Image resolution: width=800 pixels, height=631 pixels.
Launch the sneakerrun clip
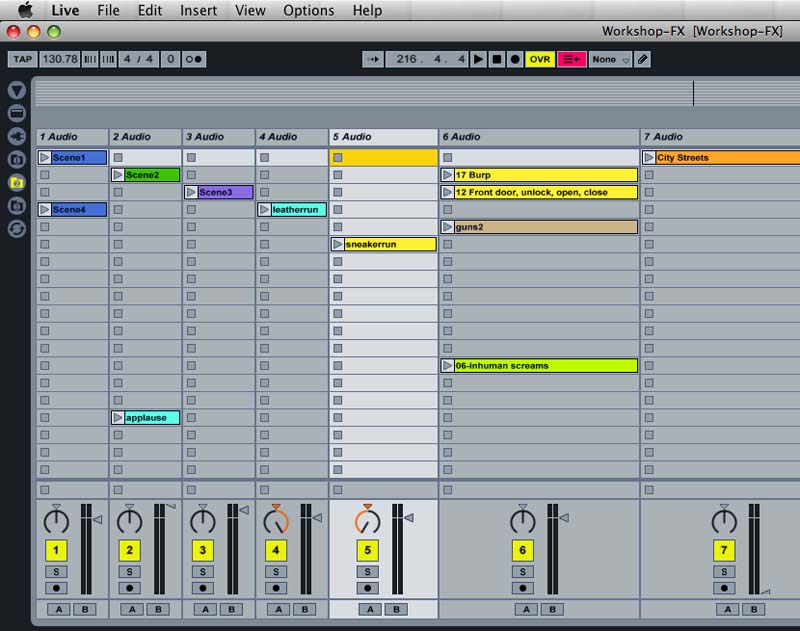[338, 244]
